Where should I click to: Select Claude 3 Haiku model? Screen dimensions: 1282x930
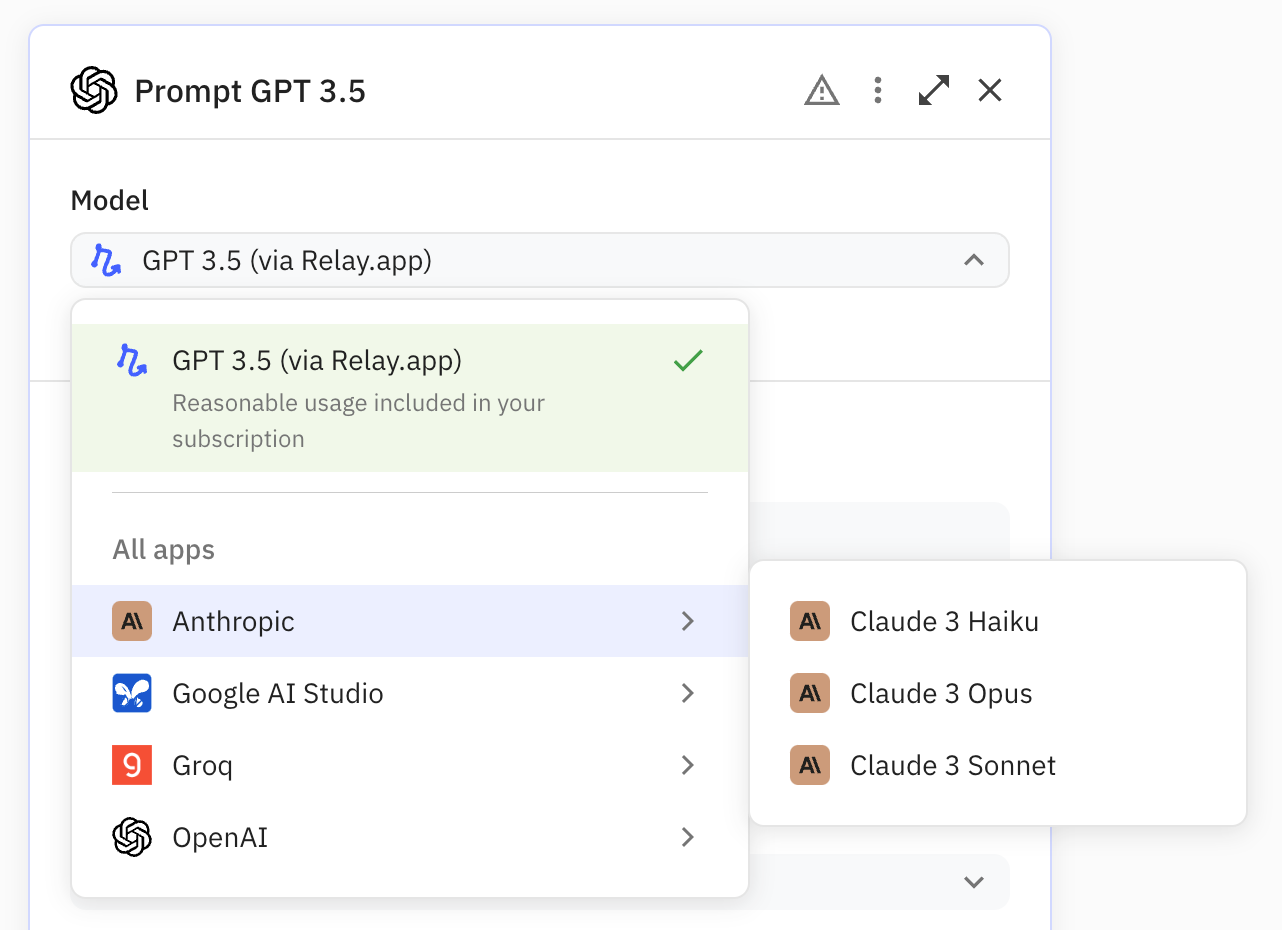coord(944,621)
